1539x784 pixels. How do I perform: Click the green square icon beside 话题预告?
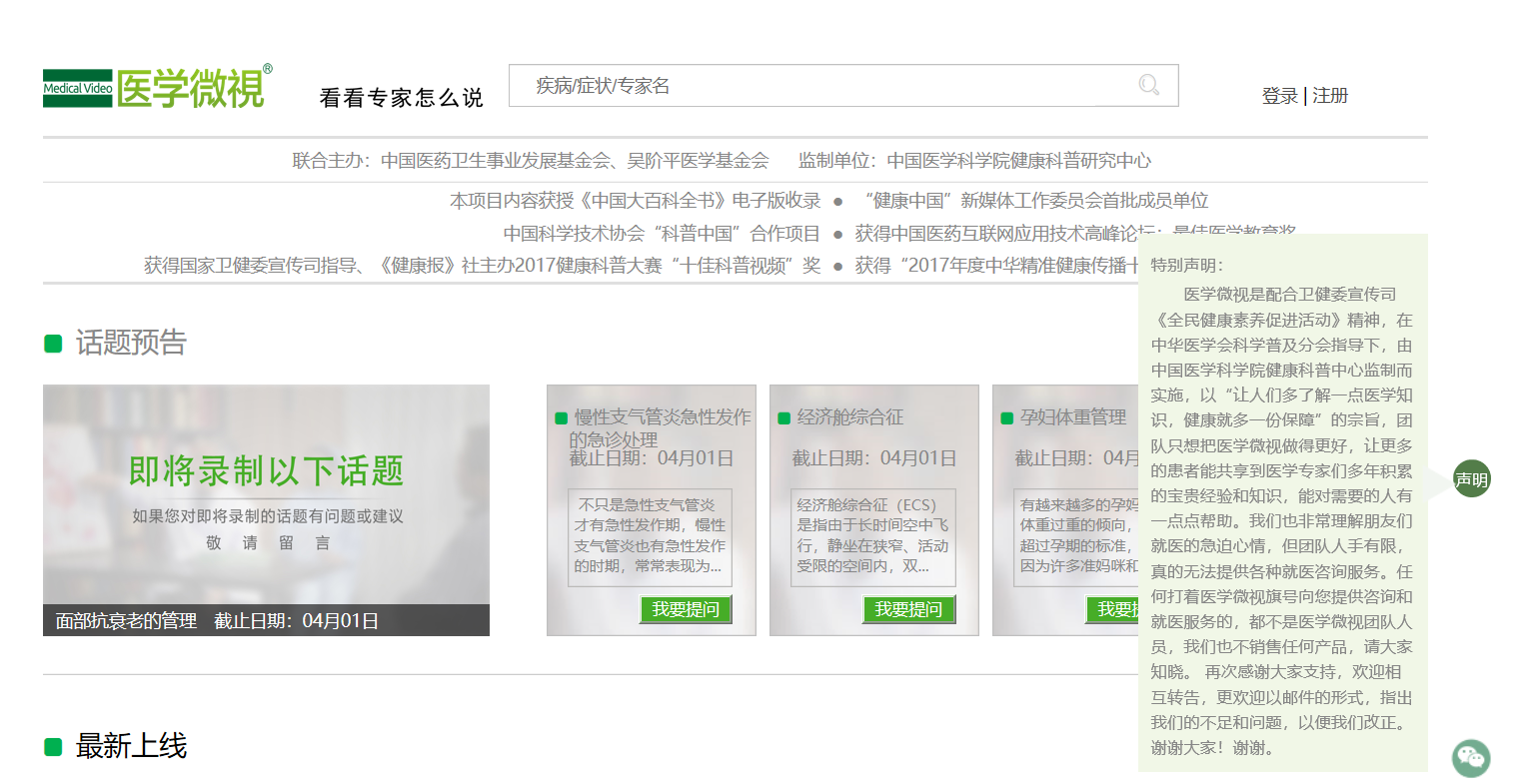[52, 343]
